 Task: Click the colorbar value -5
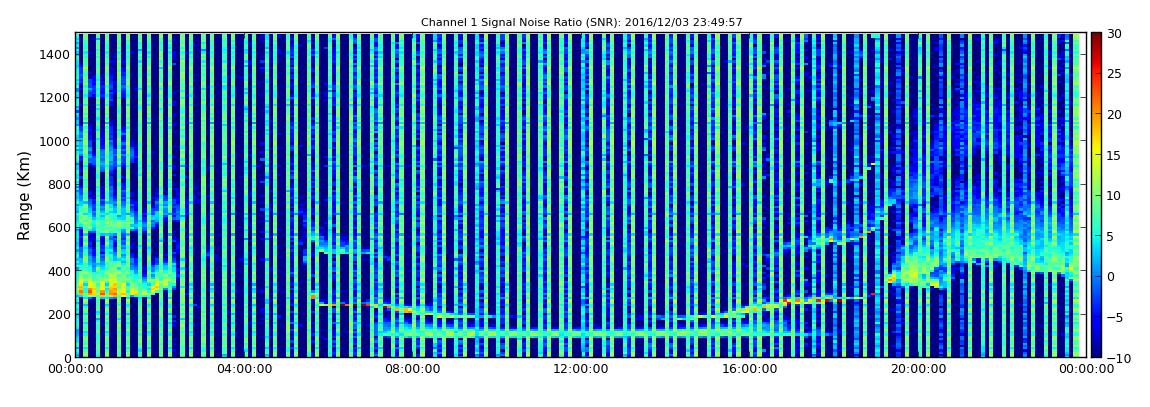coord(1115,318)
